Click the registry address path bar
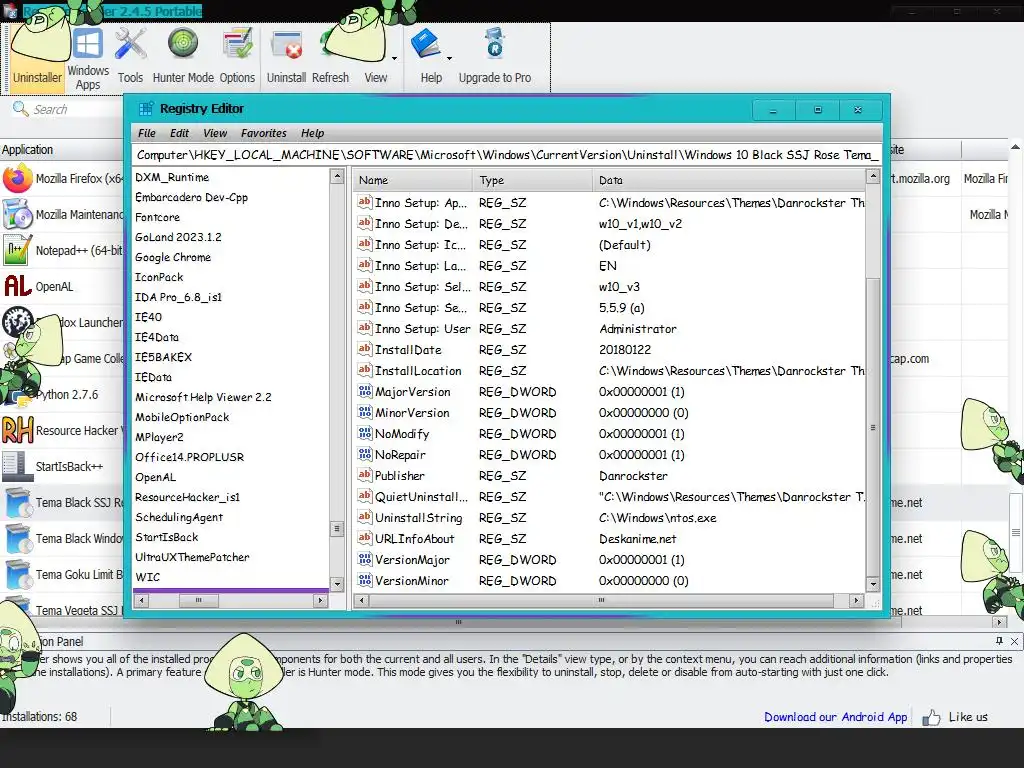Viewport: 1024px width, 768px height. click(507, 155)
